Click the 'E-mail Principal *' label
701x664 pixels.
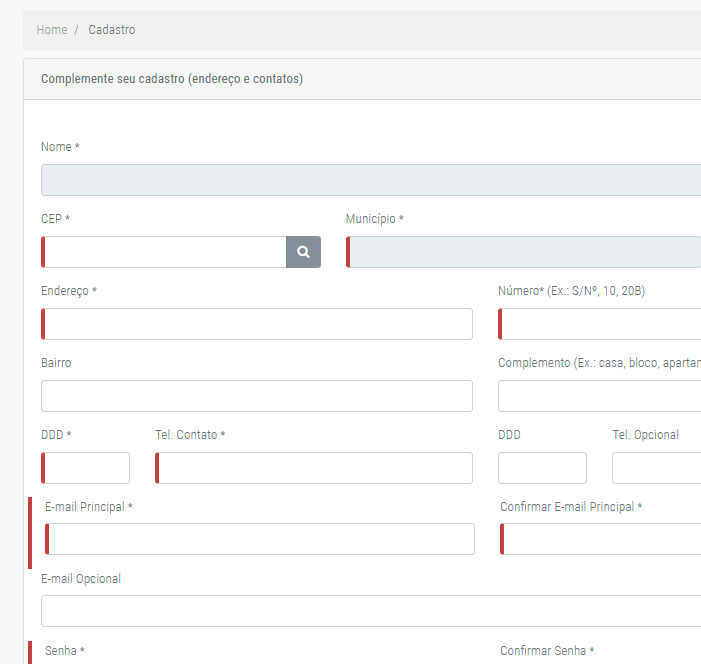pyautogui.click(x=89, y=507)
